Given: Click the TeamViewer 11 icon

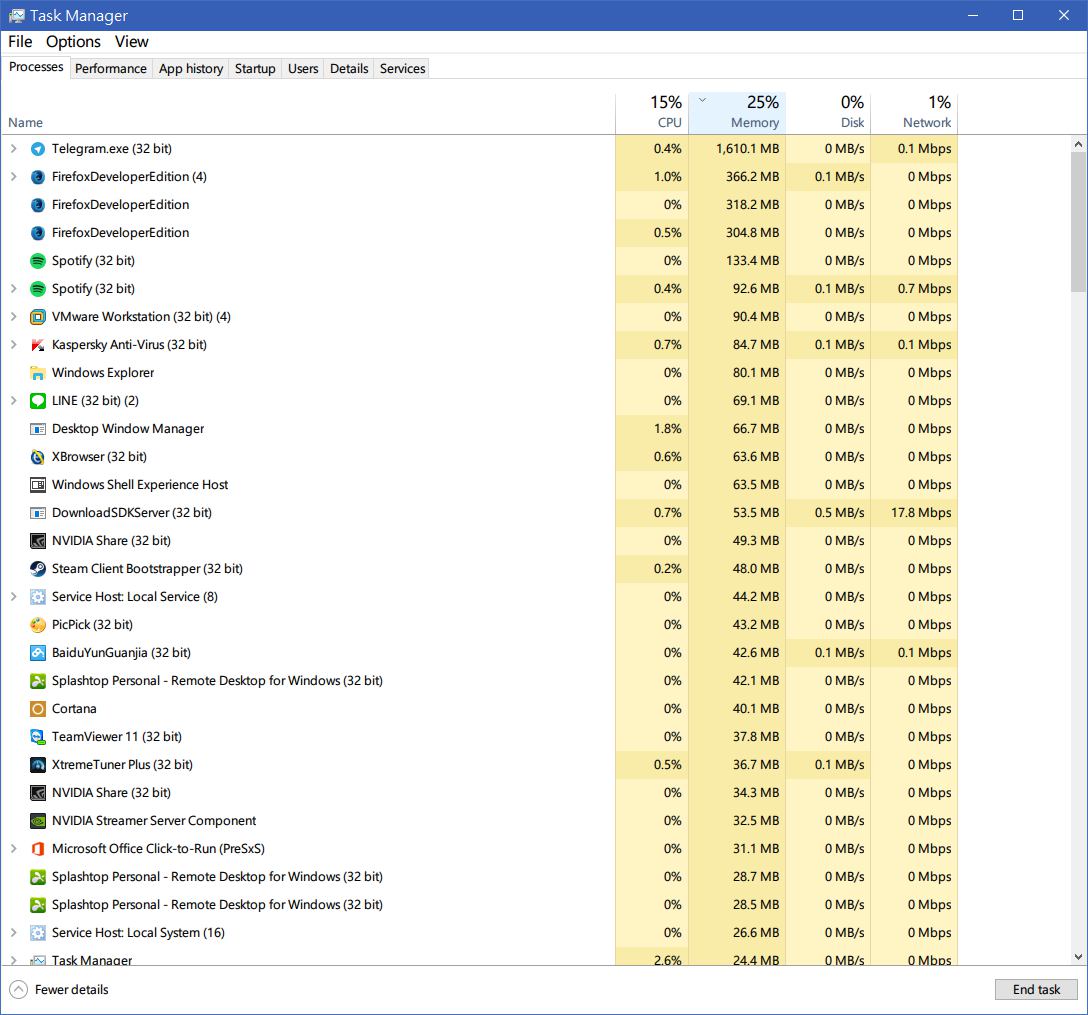Looking at the screenshot, I should tap(37, 737).
